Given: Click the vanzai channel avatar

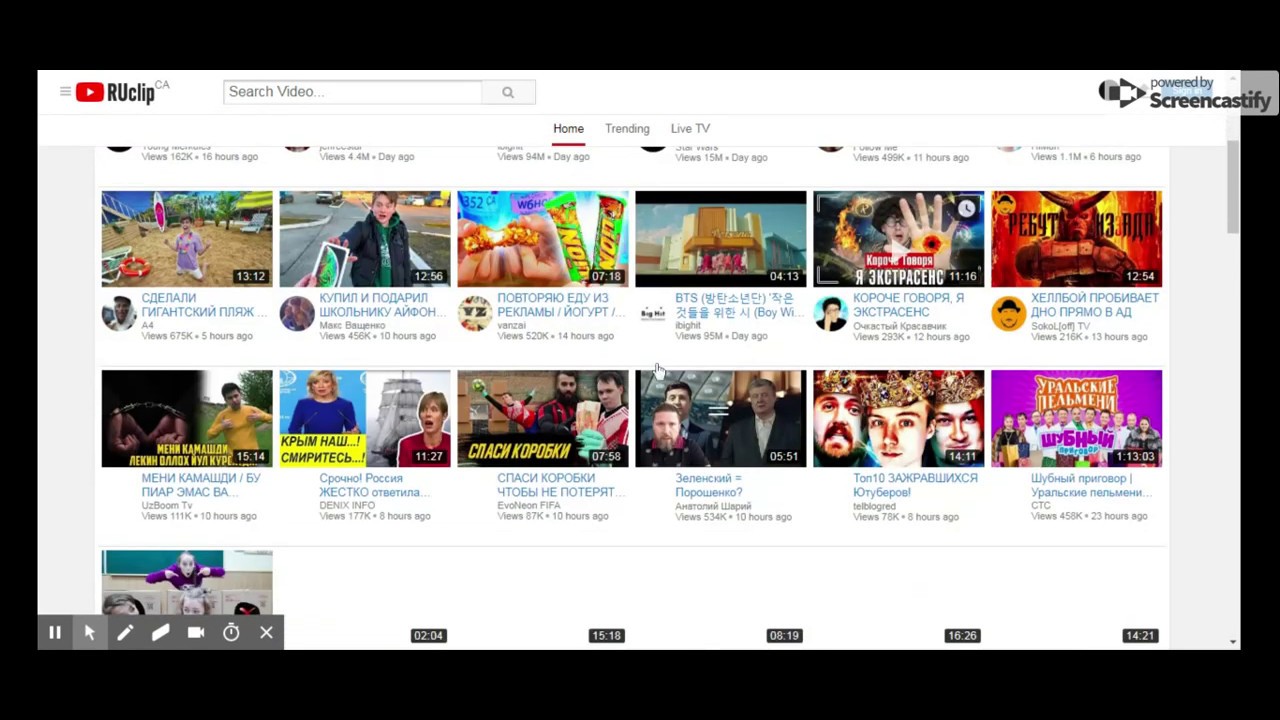Looking at the screenshot, I should click(475, 313).
